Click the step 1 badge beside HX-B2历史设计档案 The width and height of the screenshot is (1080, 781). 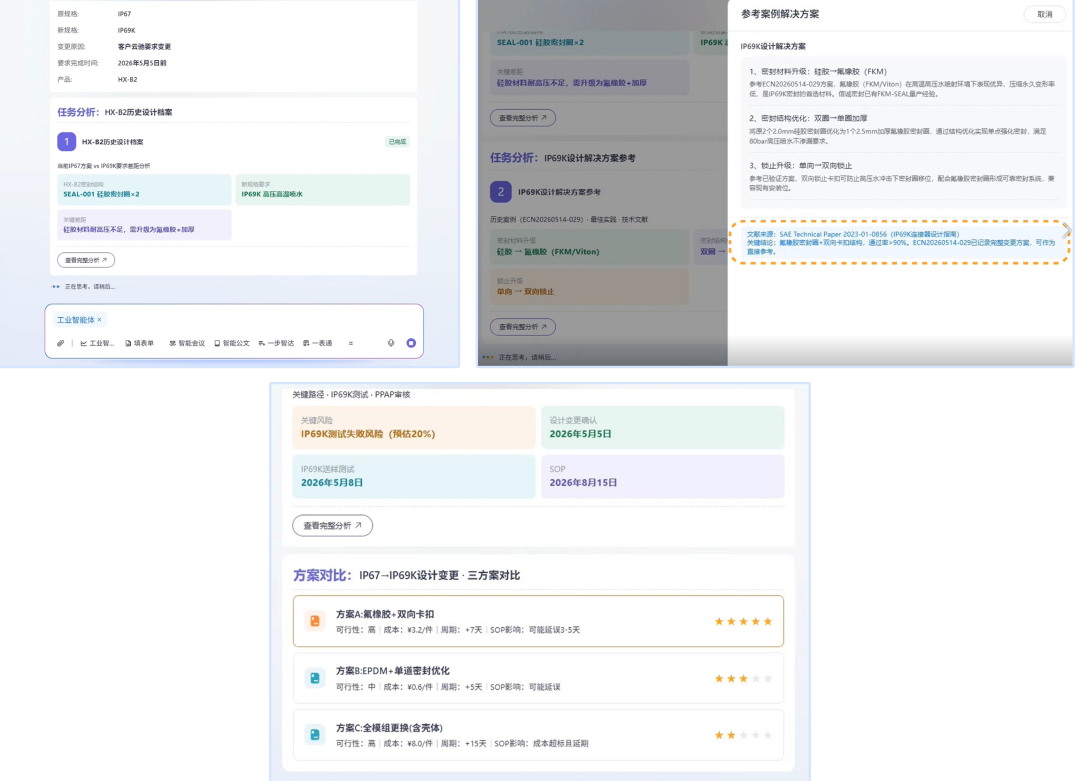(x=67, y=142)
